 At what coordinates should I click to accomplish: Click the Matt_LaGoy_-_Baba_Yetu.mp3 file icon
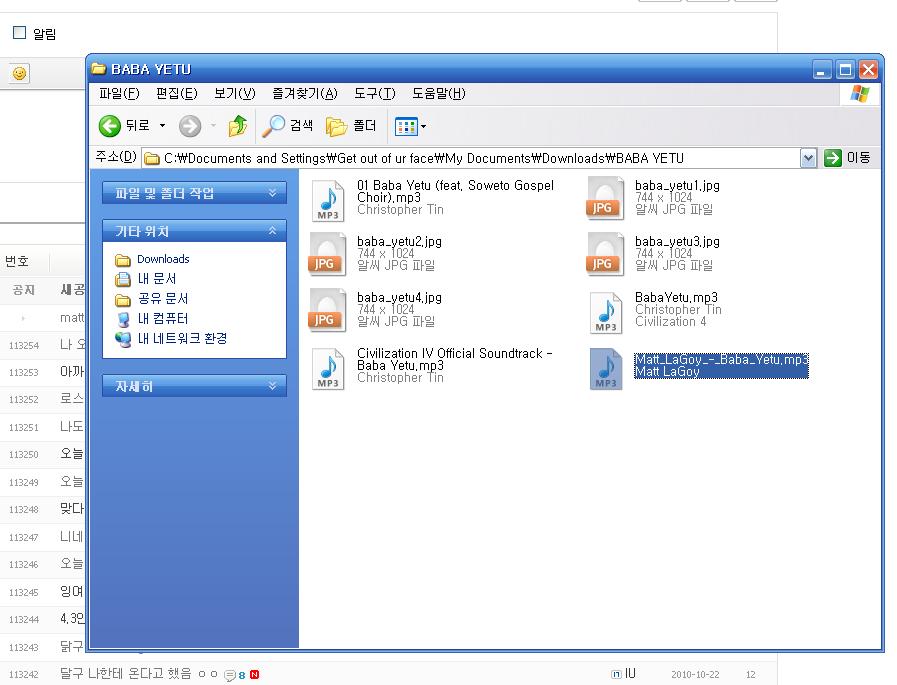(x=606, y=369)
